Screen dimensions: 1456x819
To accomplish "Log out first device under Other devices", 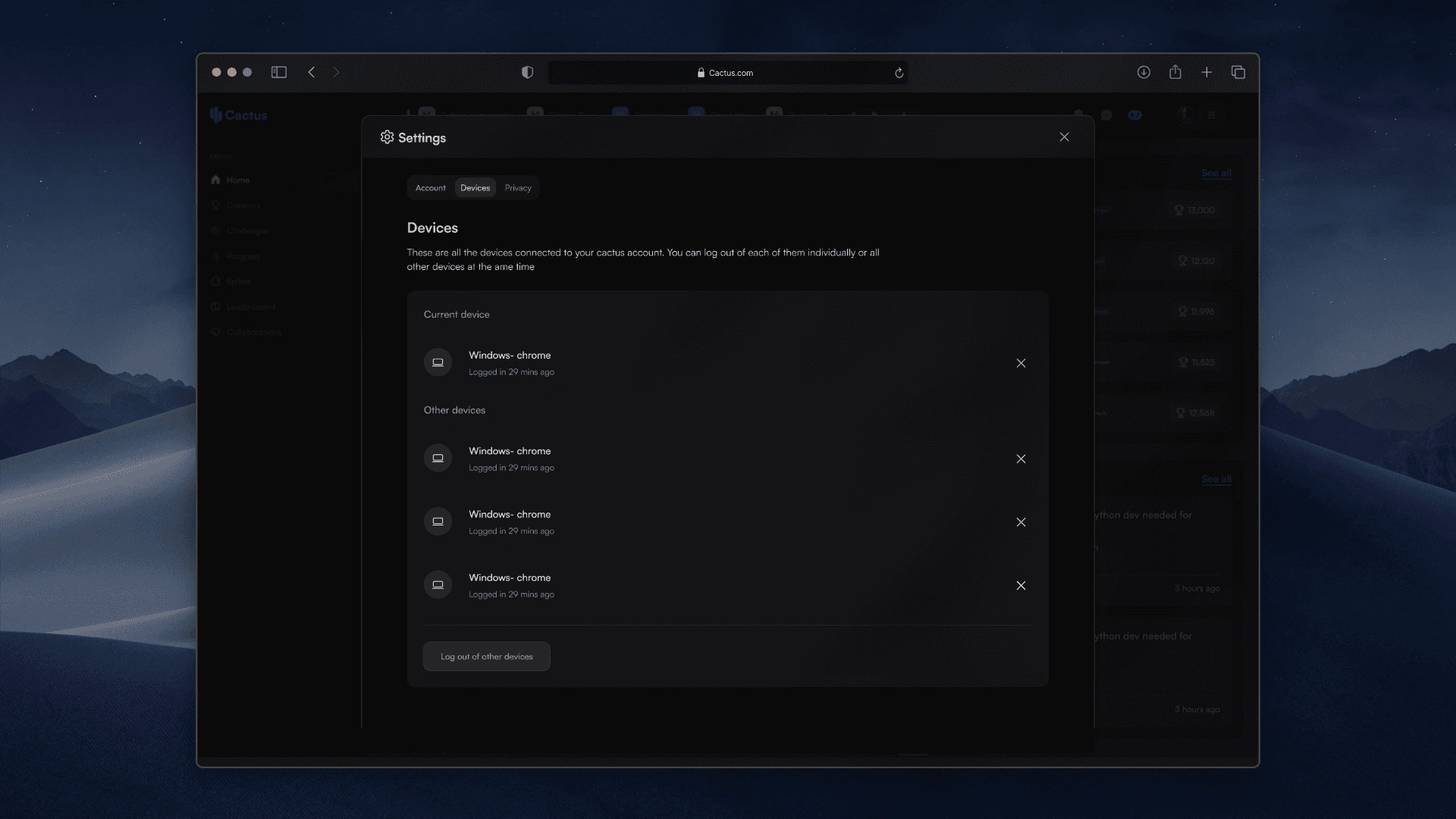I will point(1021,459).
